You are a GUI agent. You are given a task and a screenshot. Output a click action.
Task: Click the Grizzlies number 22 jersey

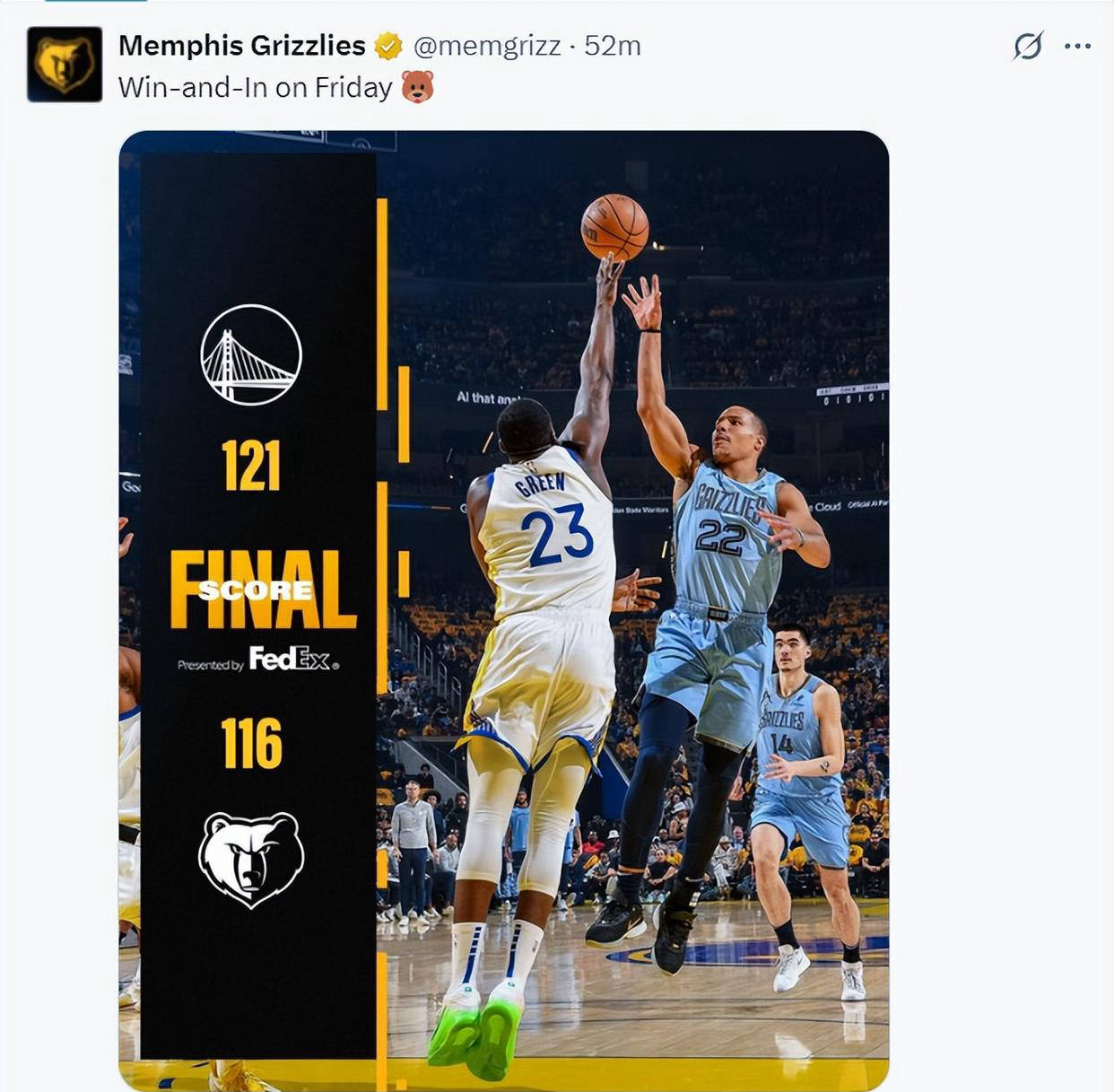pos(727,537)
